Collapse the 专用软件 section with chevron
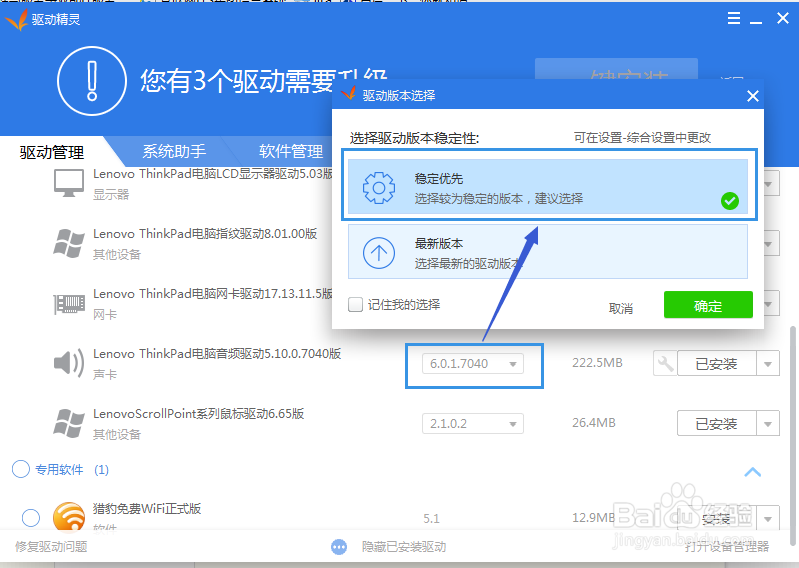The width and height of the screenshot is (799, 568). tap(753, 472)
